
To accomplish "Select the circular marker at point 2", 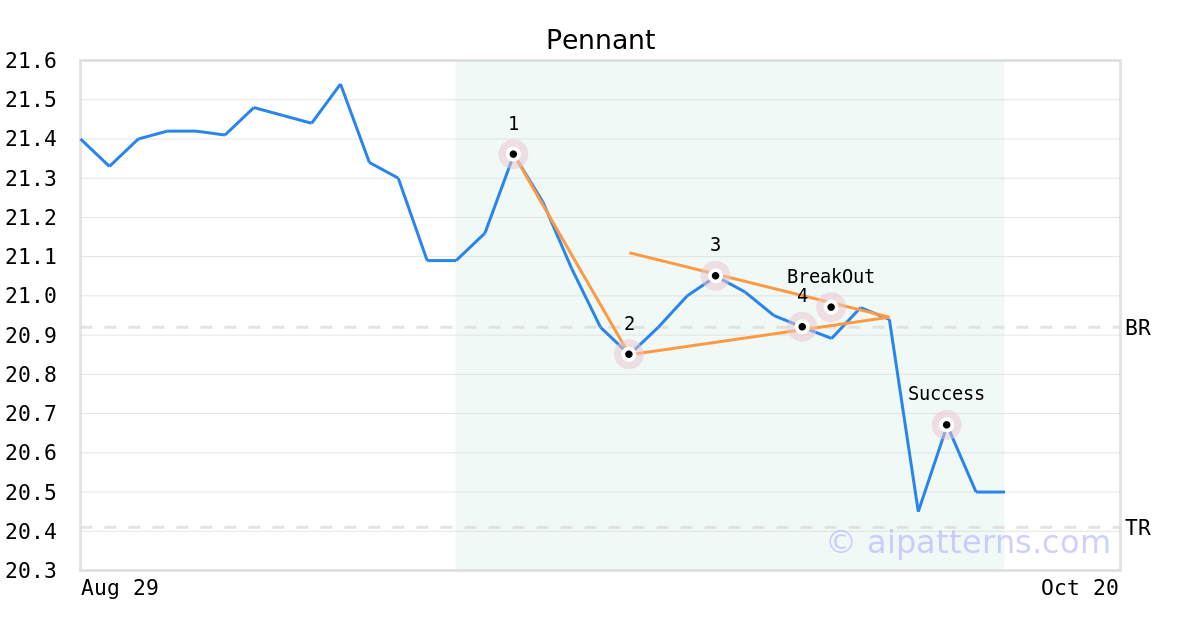I will pos(629,354).
